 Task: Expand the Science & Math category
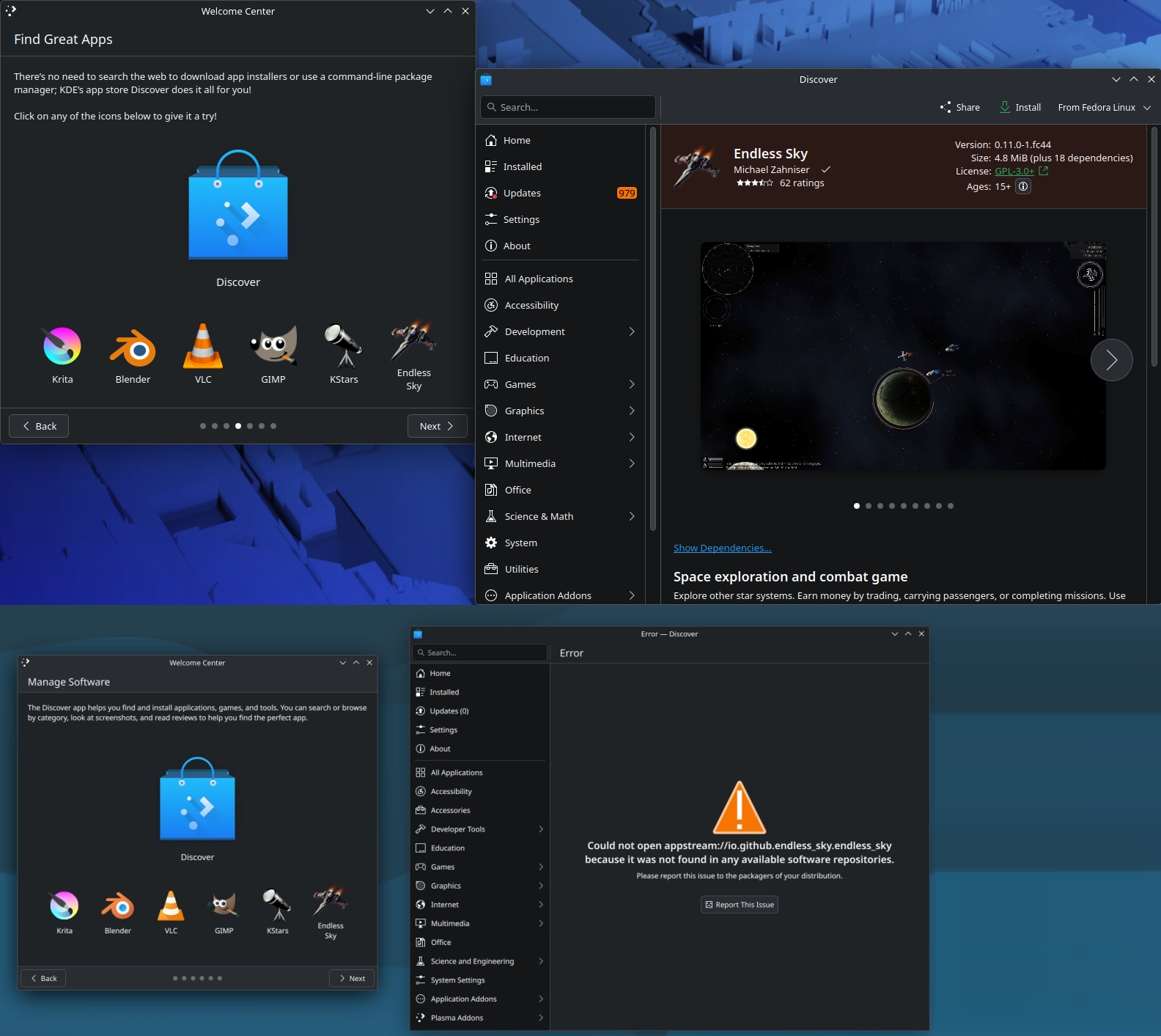[x=561, y=516]
